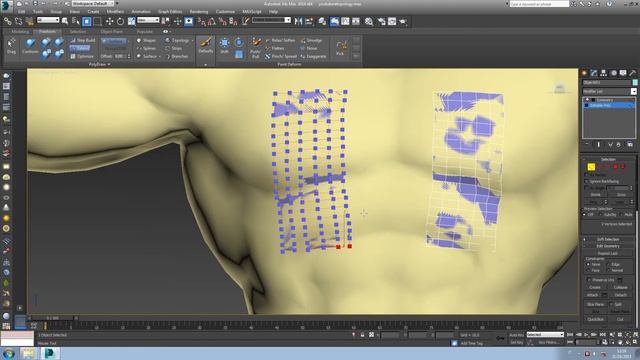Open the Display command panel tab
This screenshot has height=360, width=640.
click(x=623, y=73)
